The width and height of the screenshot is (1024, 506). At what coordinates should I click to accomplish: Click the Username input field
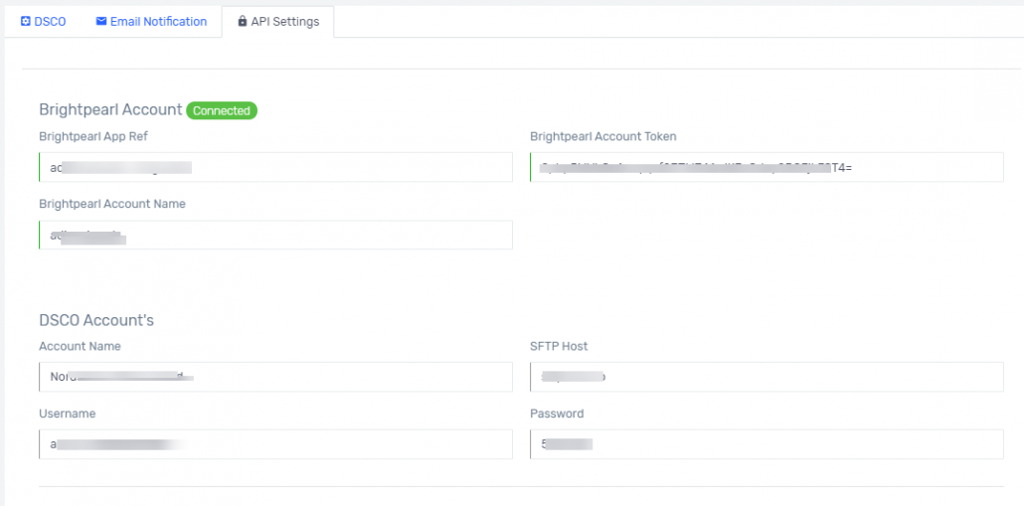276,444
